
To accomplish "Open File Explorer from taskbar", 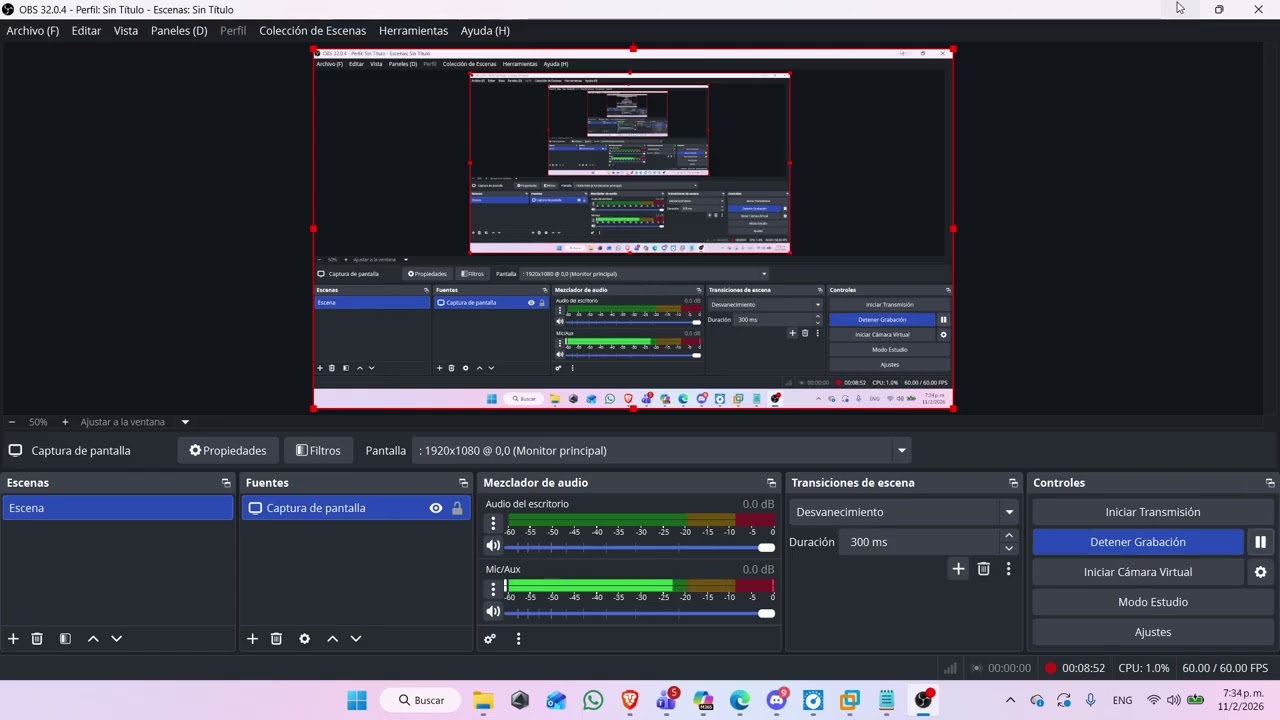I will coord(483,700).
